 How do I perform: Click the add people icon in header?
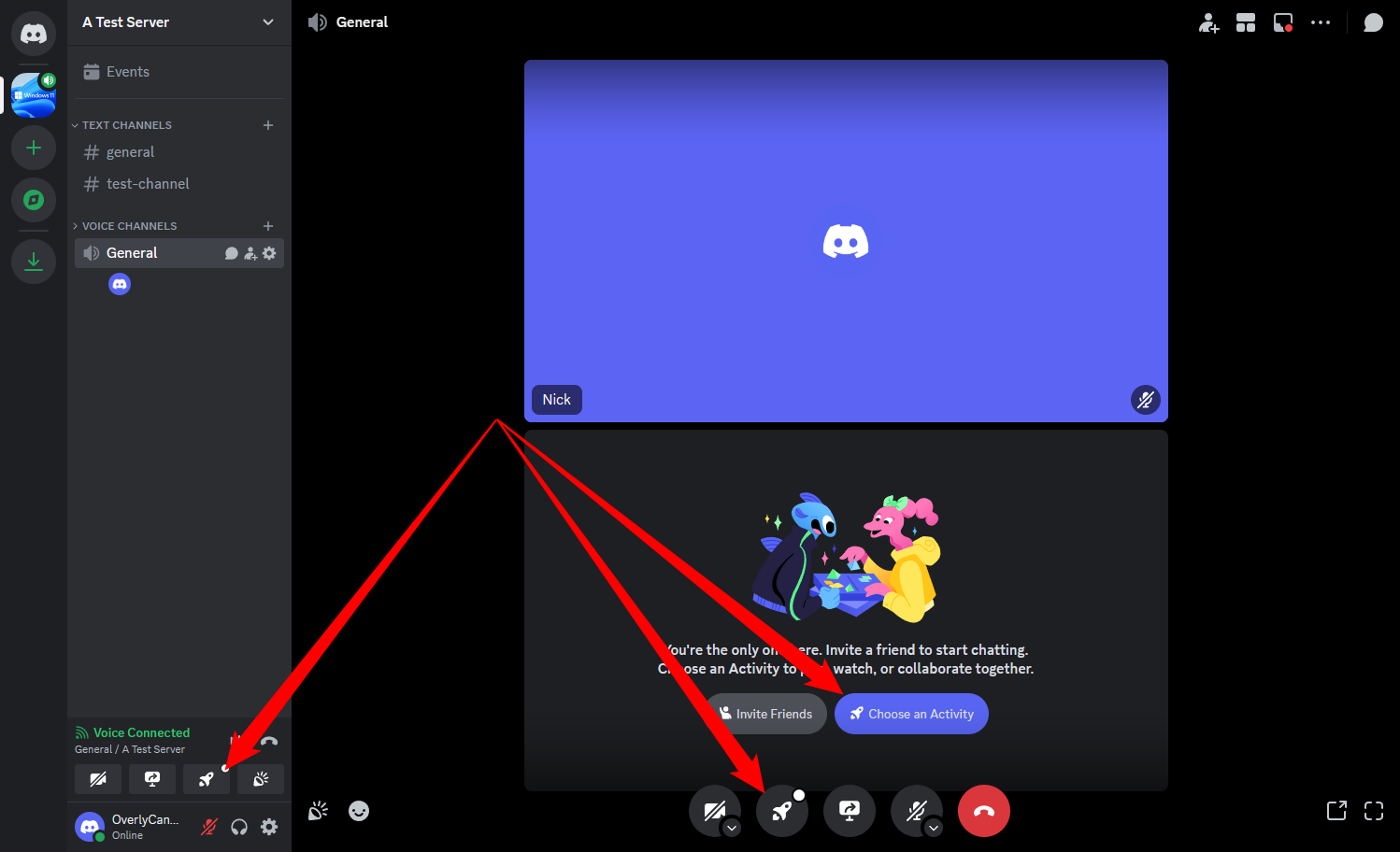point(1208,22)
